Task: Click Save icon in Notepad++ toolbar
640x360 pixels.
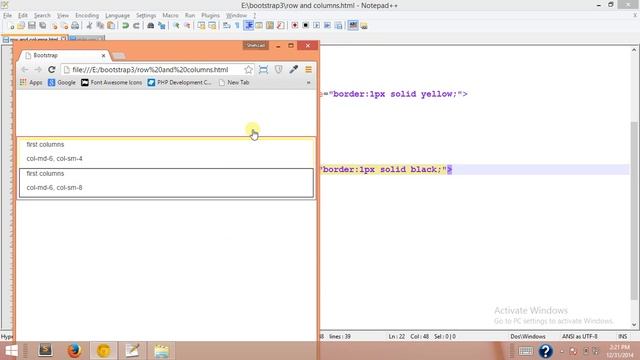Action: pyautogui.click(x=31, y=26)
